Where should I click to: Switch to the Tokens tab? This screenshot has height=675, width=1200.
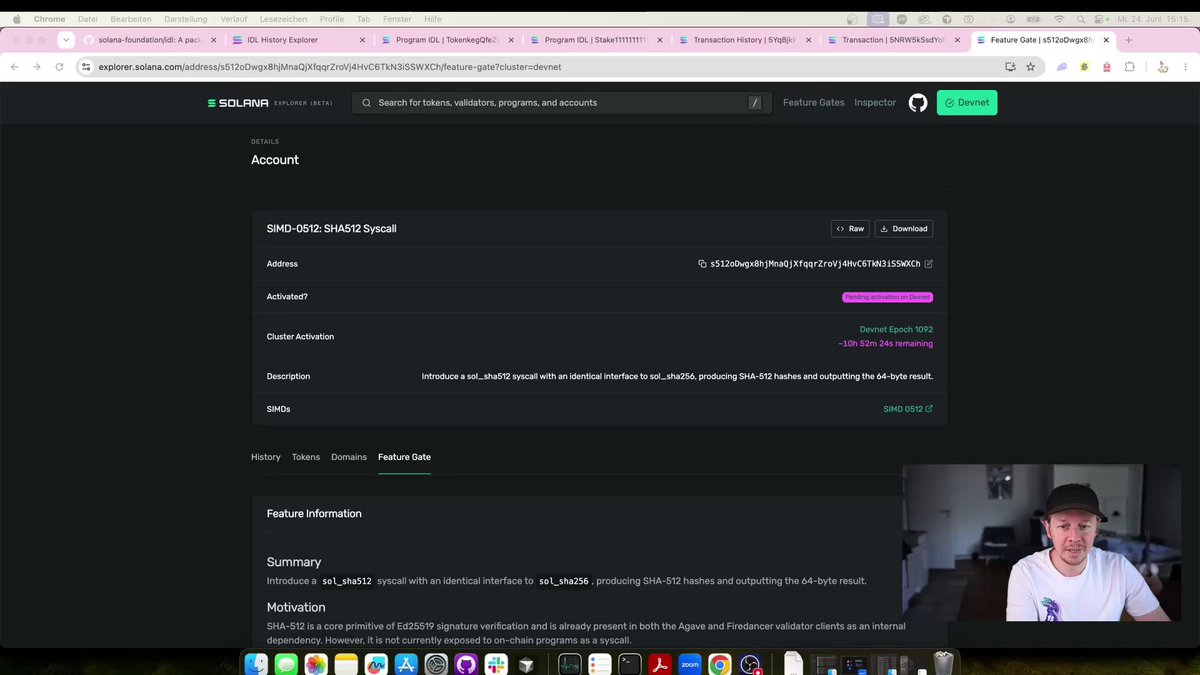pyautogui.click(x=306, y=457)
